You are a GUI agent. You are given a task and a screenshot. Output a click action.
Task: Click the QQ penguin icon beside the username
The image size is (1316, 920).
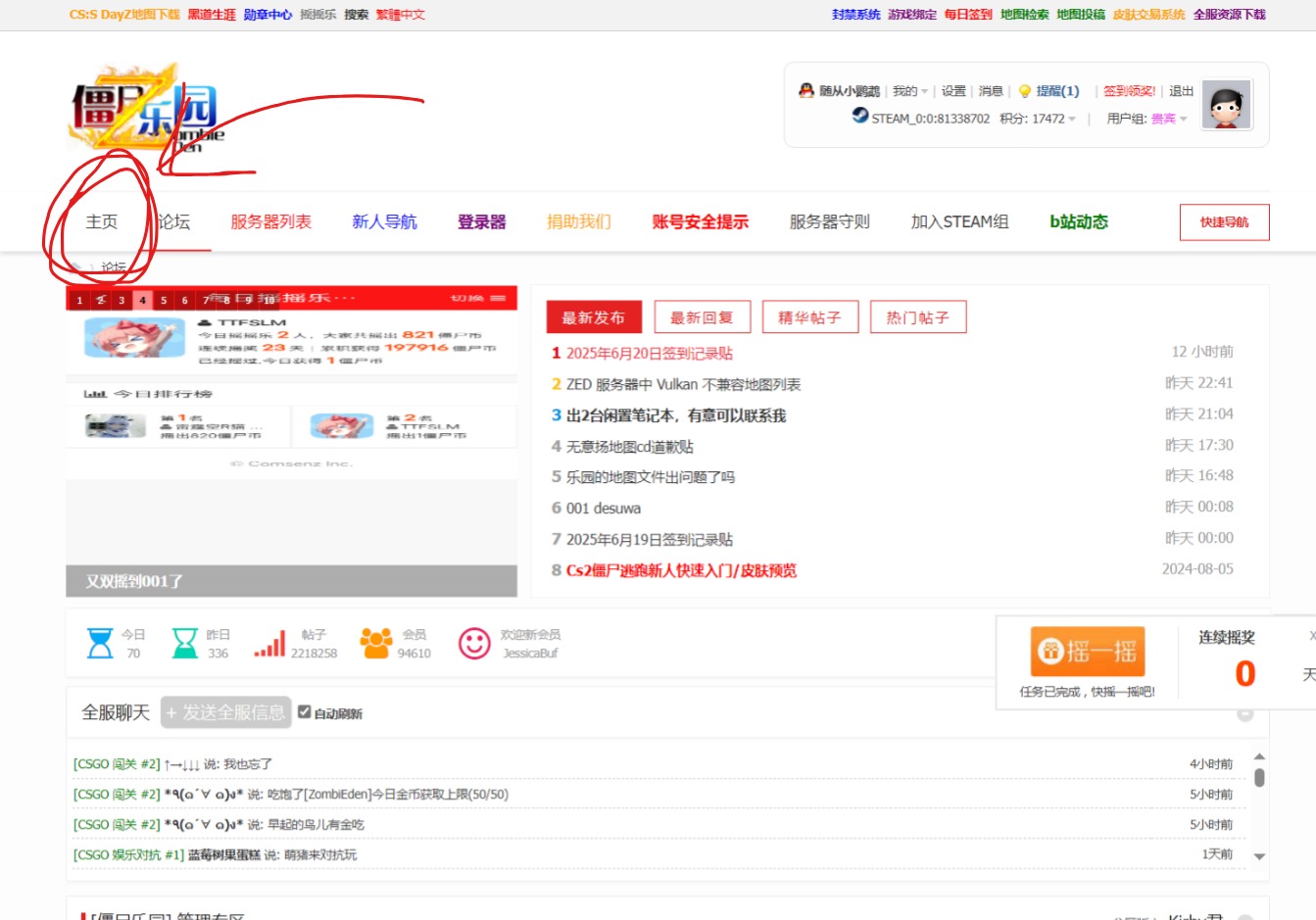[805, 90]
